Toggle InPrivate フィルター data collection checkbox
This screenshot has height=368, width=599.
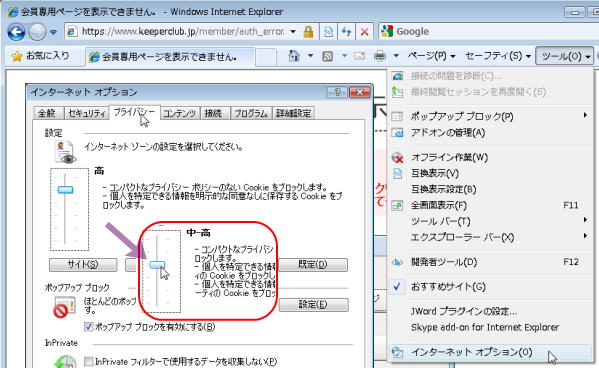(x=89, y=361)
